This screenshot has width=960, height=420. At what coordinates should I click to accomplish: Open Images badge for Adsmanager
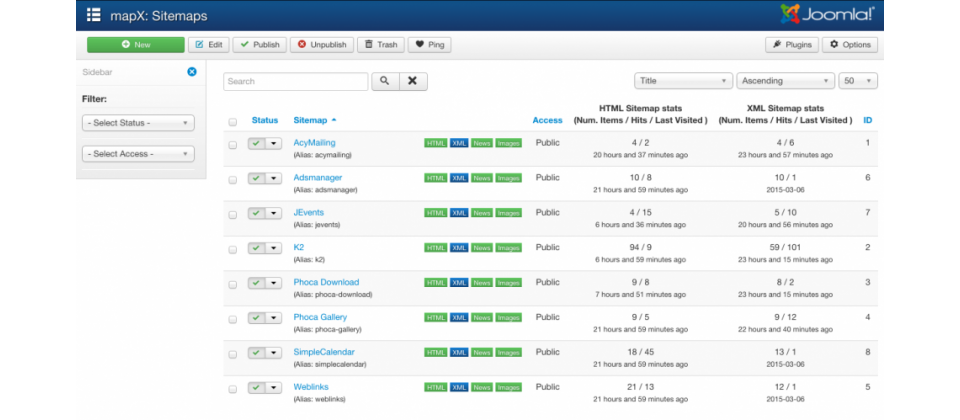click(x=509, y=178)
